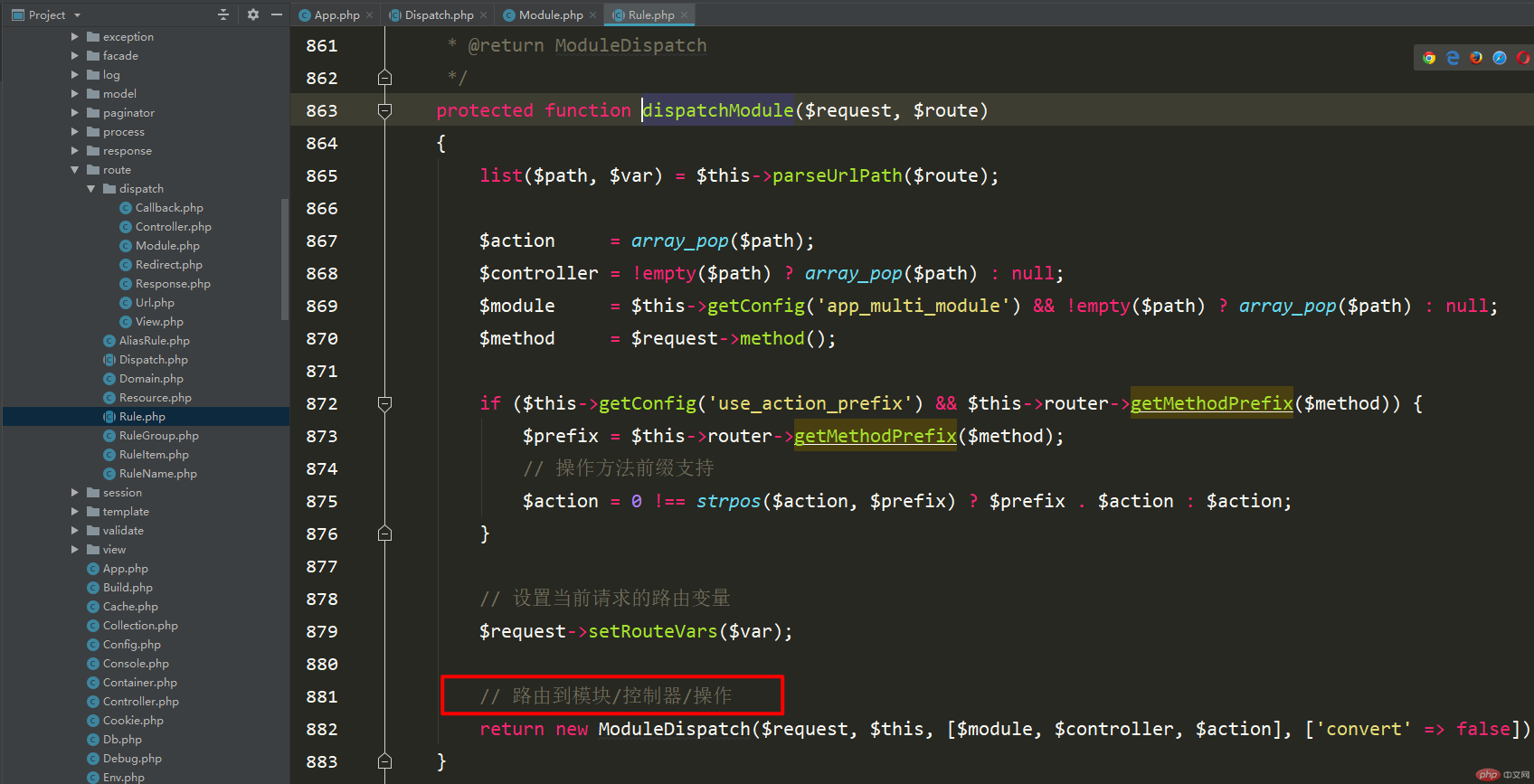This screenshot has width=1534, height=784.
Task: Expand the paginator folder
Action: pyautogui.click(x=75, y=113)
